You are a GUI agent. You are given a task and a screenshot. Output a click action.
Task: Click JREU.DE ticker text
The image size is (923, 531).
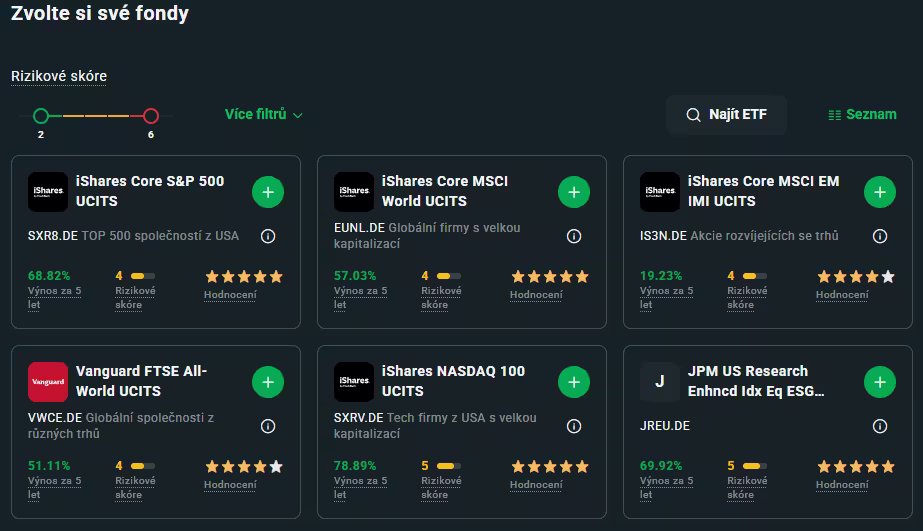click(665, 426)
